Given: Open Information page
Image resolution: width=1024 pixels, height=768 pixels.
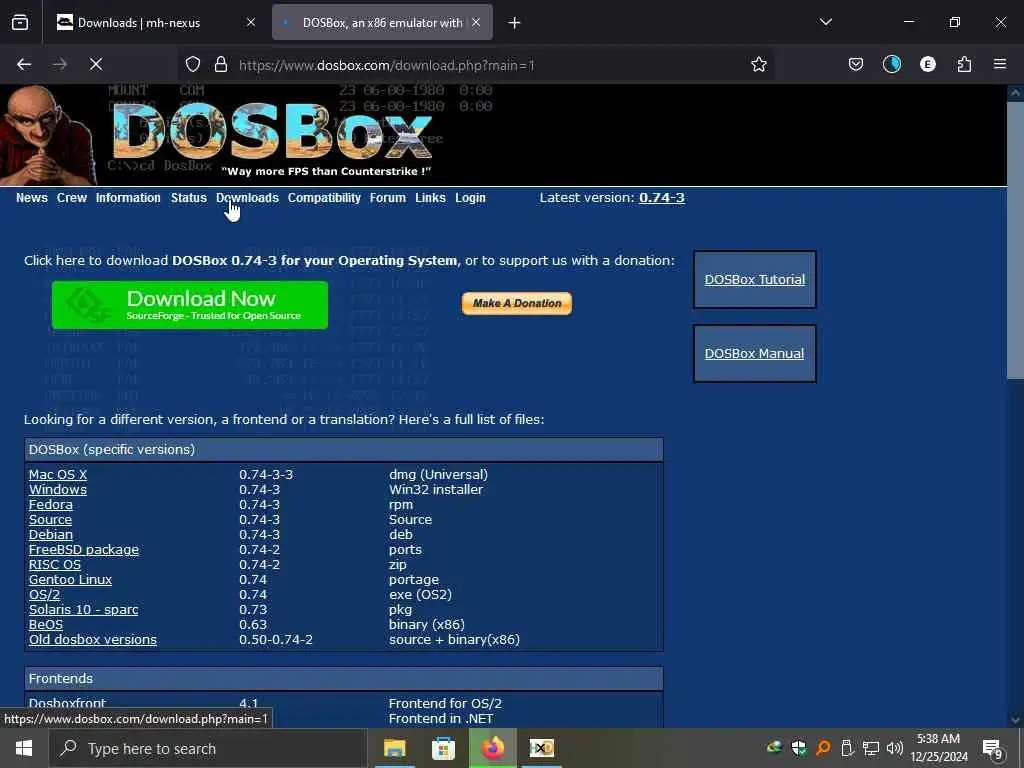Looking at the screenshot, I should click(x=128, y=198).
